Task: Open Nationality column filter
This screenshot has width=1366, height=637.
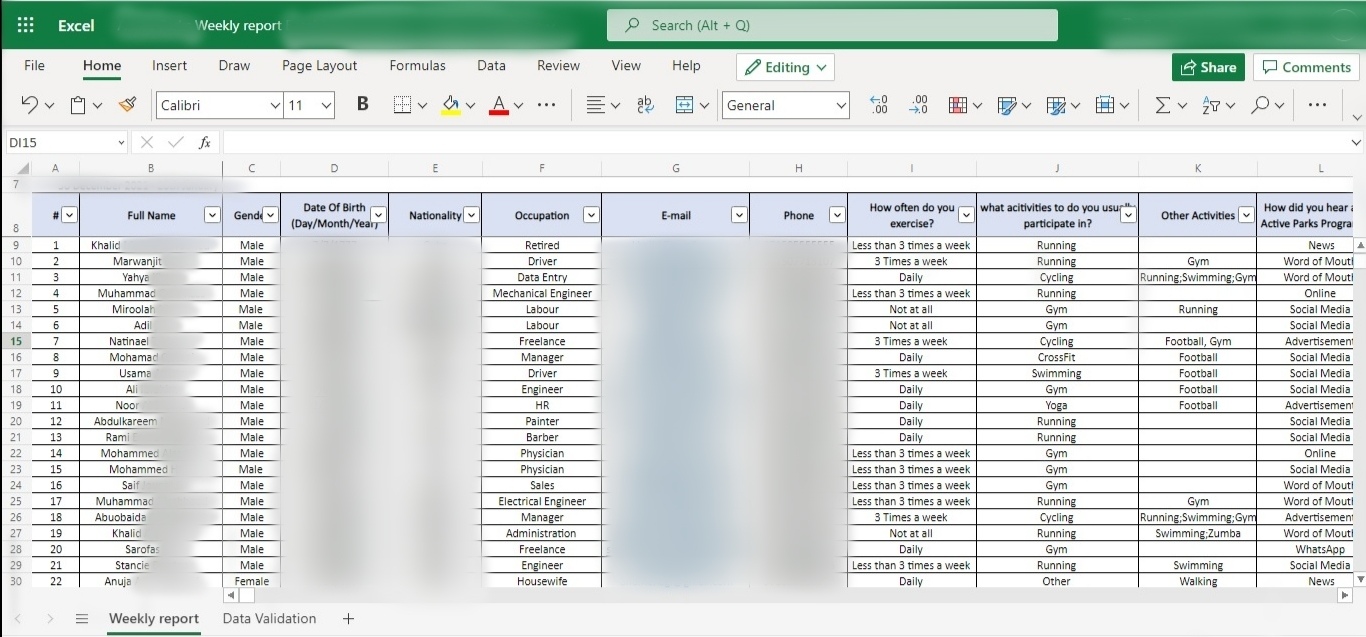Action: click(472, 215)
